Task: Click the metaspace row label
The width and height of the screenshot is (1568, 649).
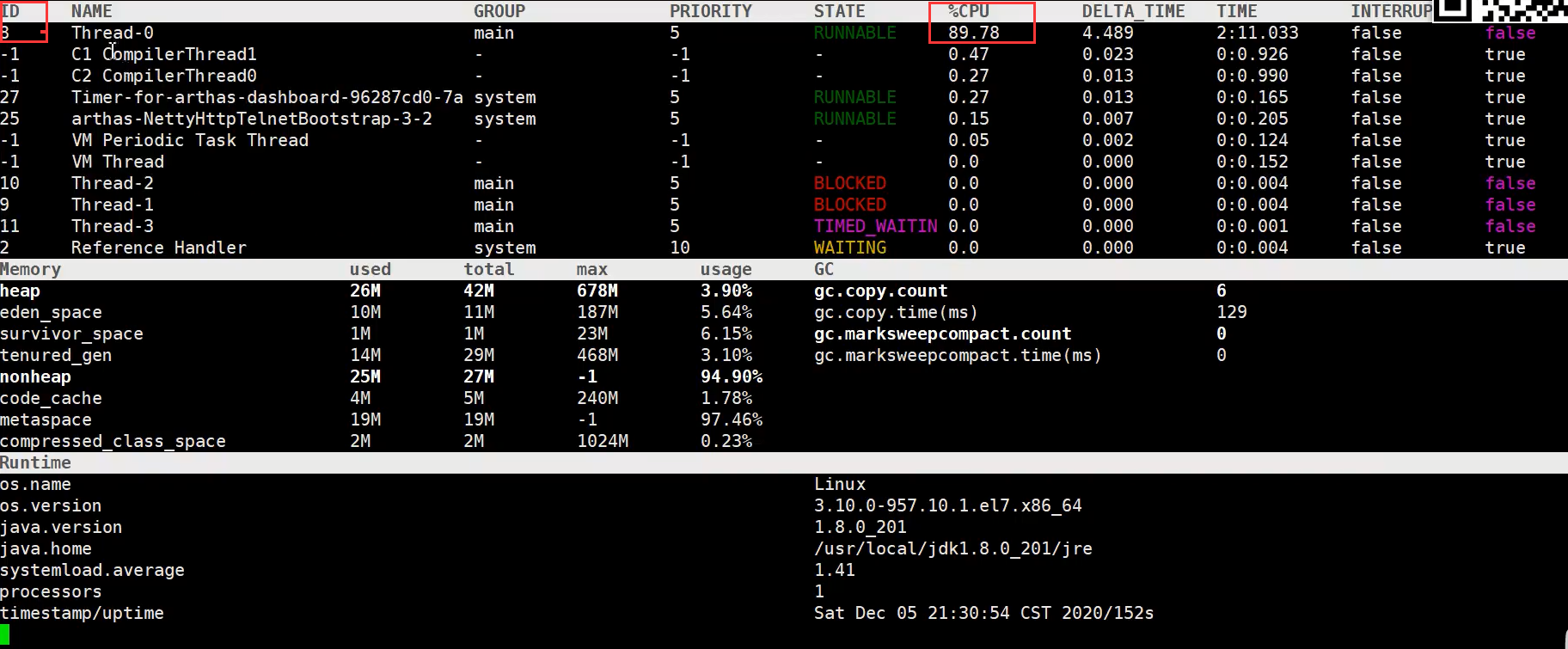Action: coord(46,419)
